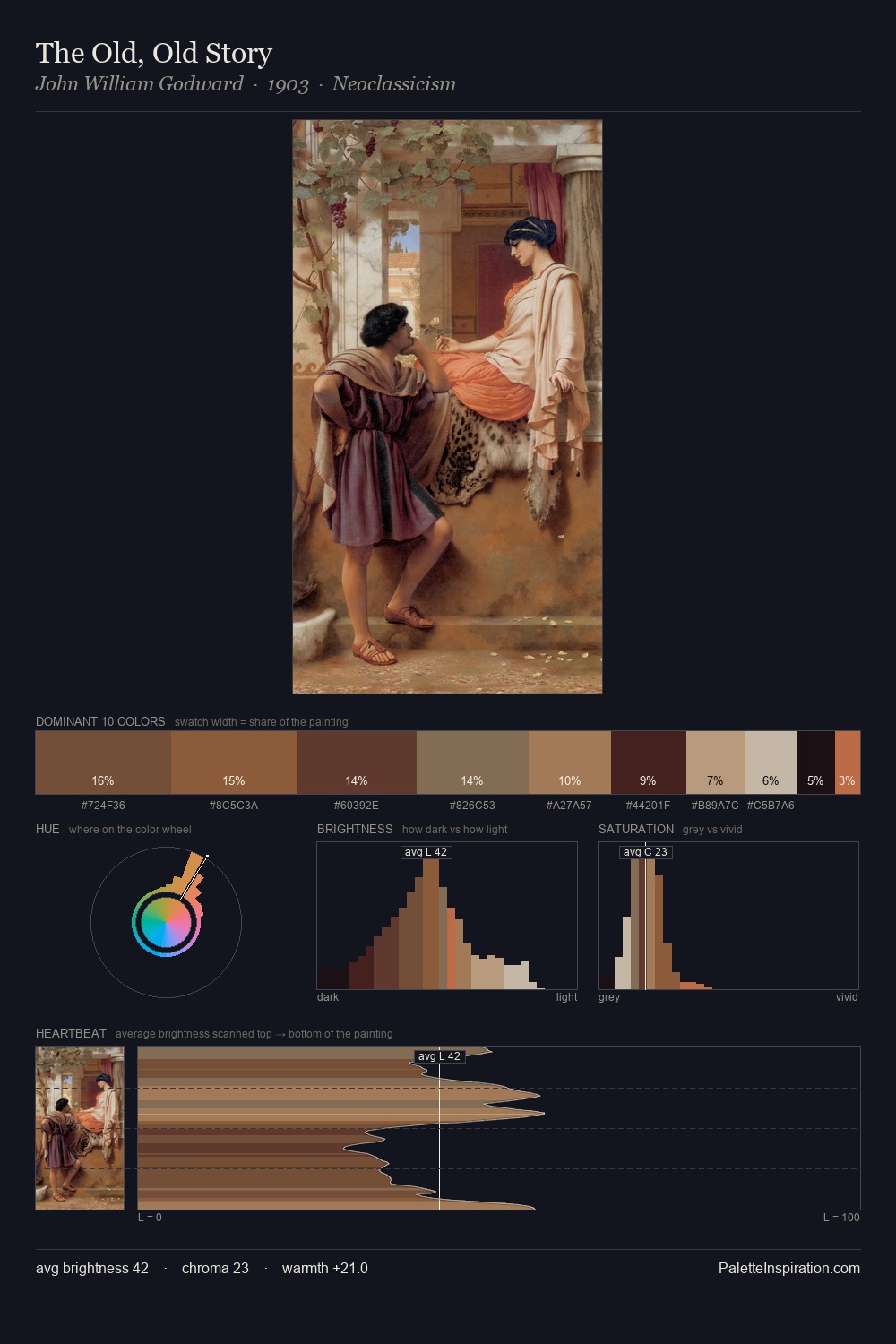The image size is (896, 1344).
Task: Click the BRIGHTNESS section heading
Action: [355, 829]
